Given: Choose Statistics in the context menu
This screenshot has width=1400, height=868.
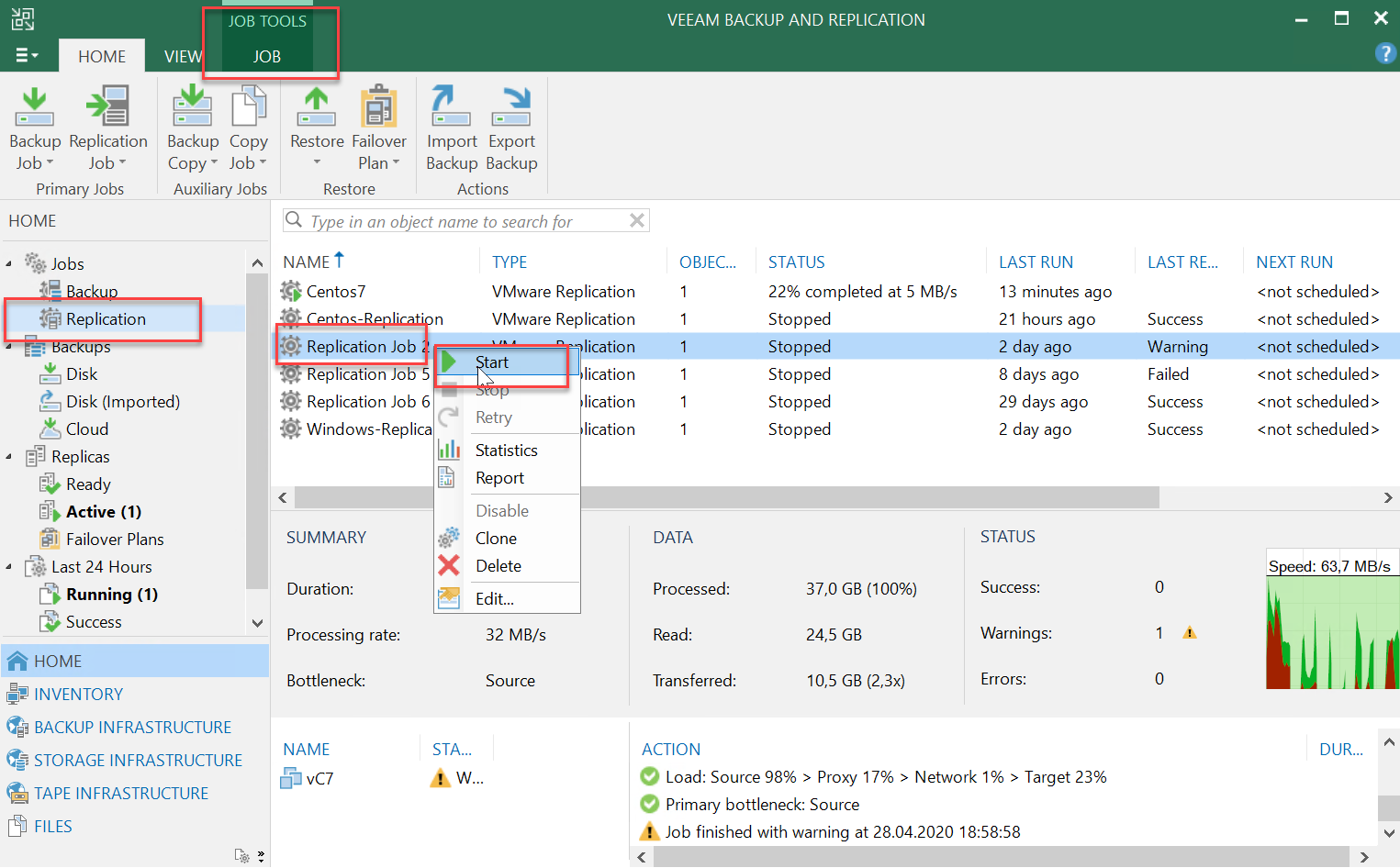Looking at the screenshot, I should (x=507, y=451).
